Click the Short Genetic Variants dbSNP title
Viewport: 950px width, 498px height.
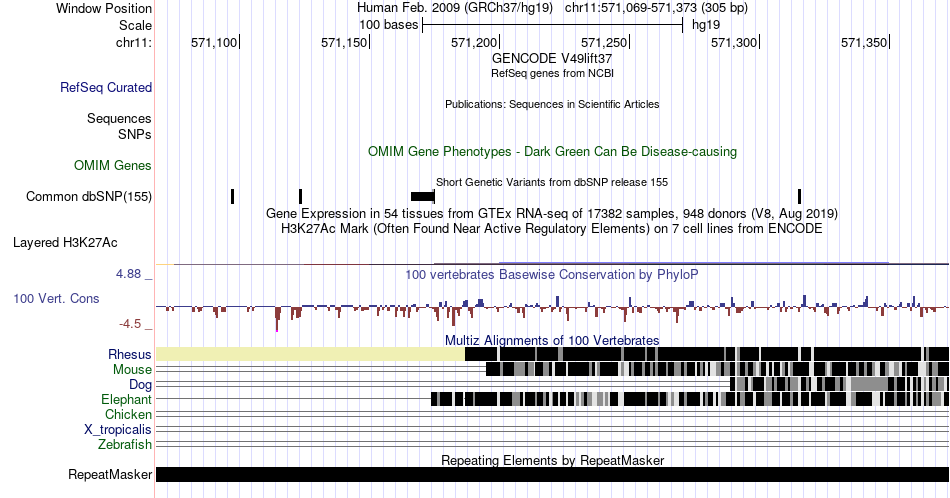(552, 182)
